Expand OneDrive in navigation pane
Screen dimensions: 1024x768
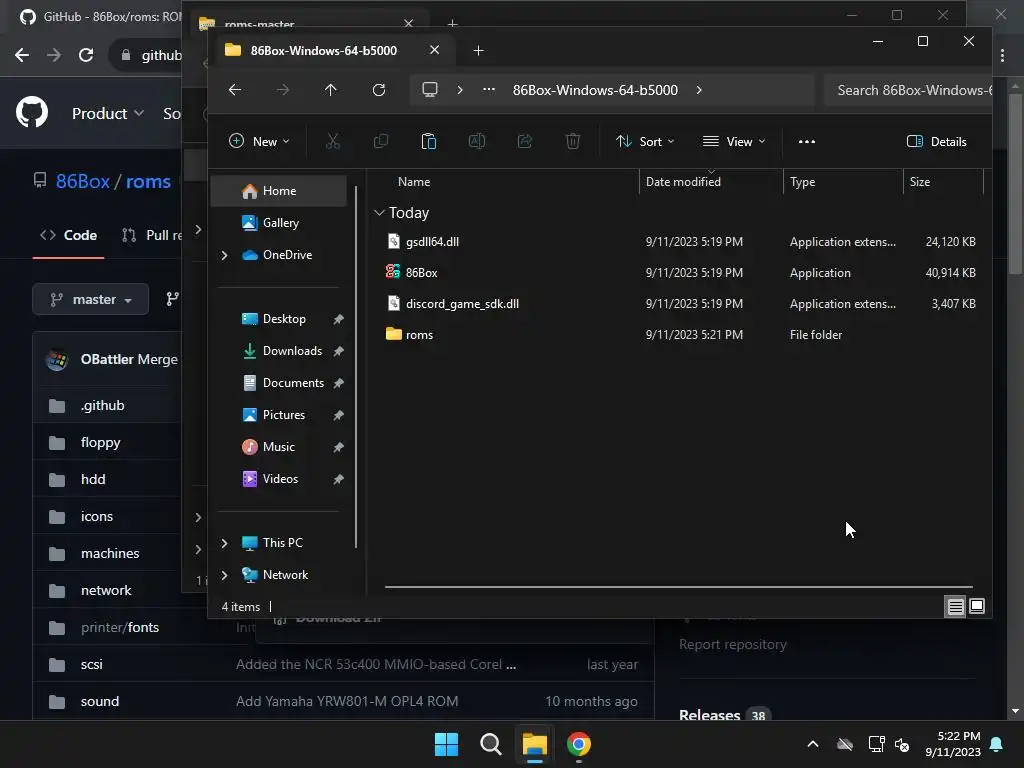(225, 255)
